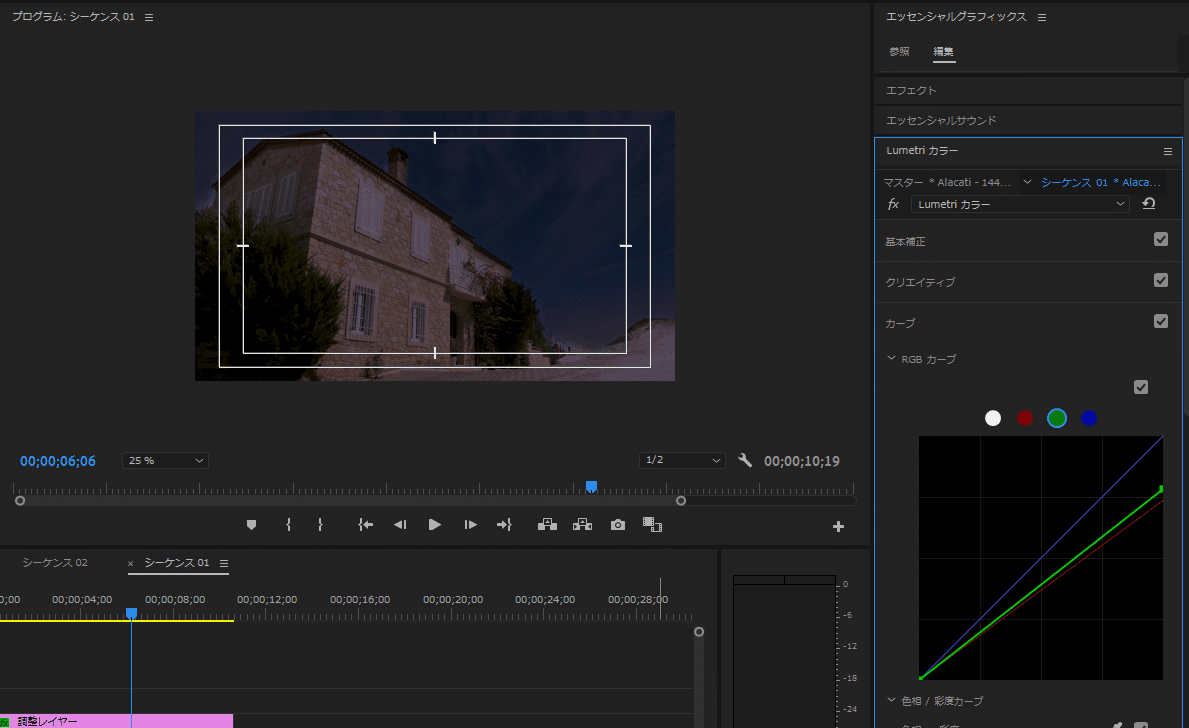Open the エッセンシャルサウンド panel

point(941,121)
